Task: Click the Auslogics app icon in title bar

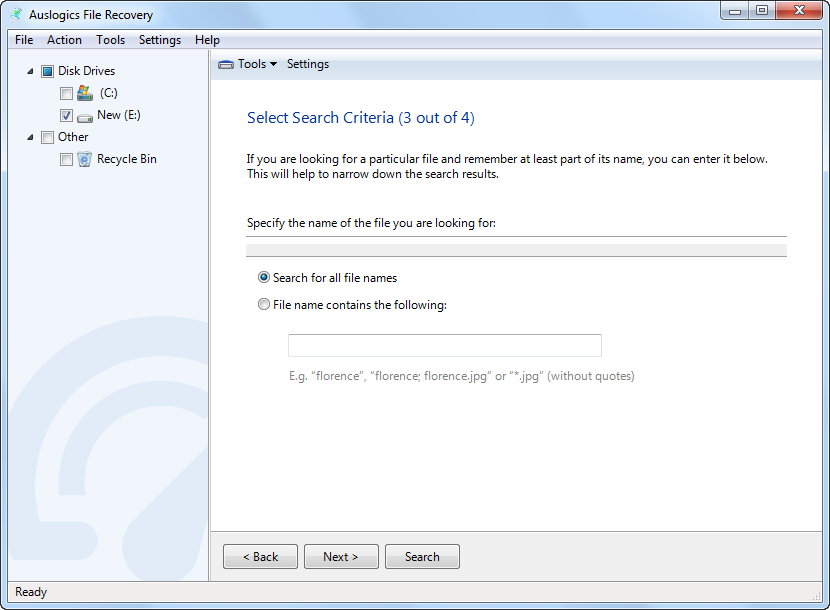Action: [17, 14]
